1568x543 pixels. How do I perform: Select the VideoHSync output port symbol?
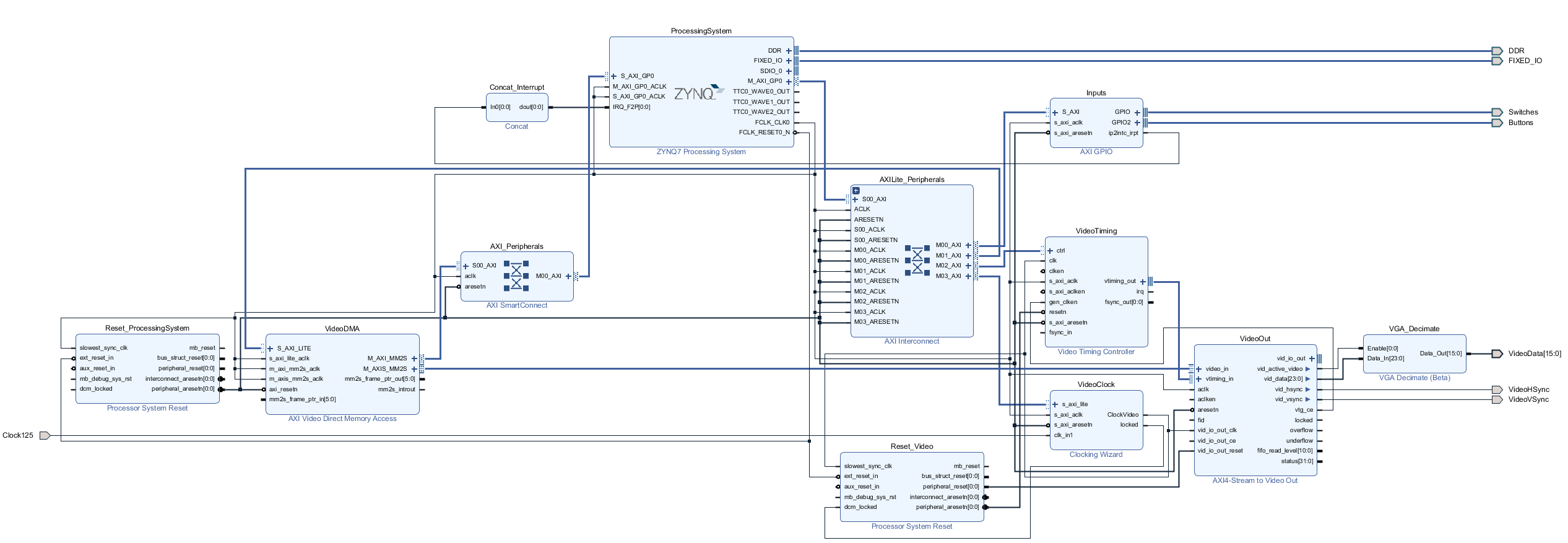(1497, 389)
